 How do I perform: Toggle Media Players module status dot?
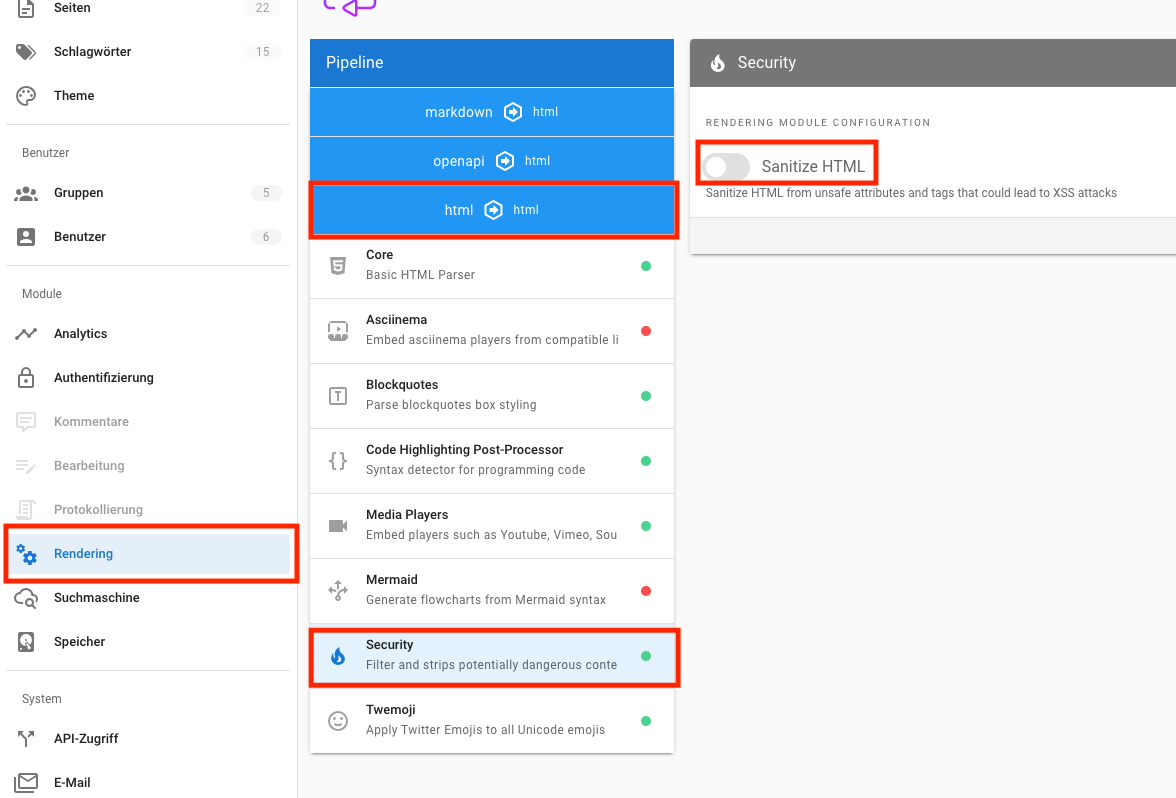click(x=646, y=526)
